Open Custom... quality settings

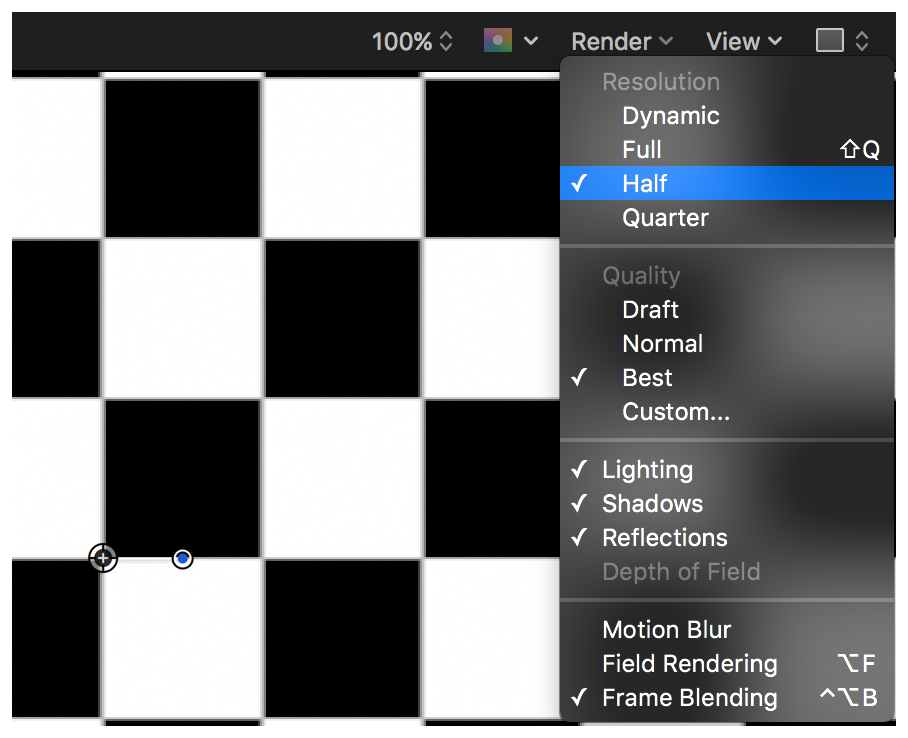[x=676, y=412]
